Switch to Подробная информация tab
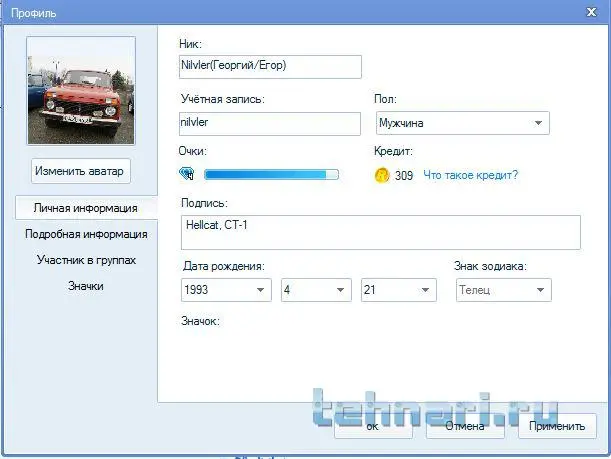Image resolution: width=611 pixels, height=459 pixels. 86,234
